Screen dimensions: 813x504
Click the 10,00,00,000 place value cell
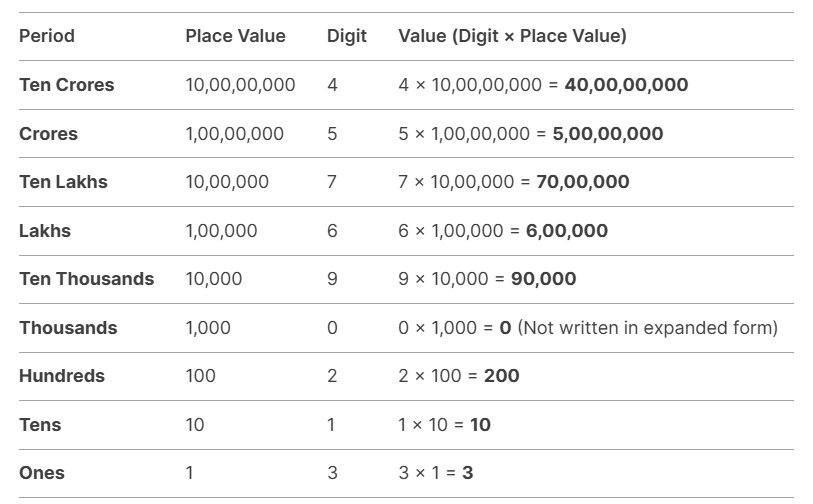point(240,85)
